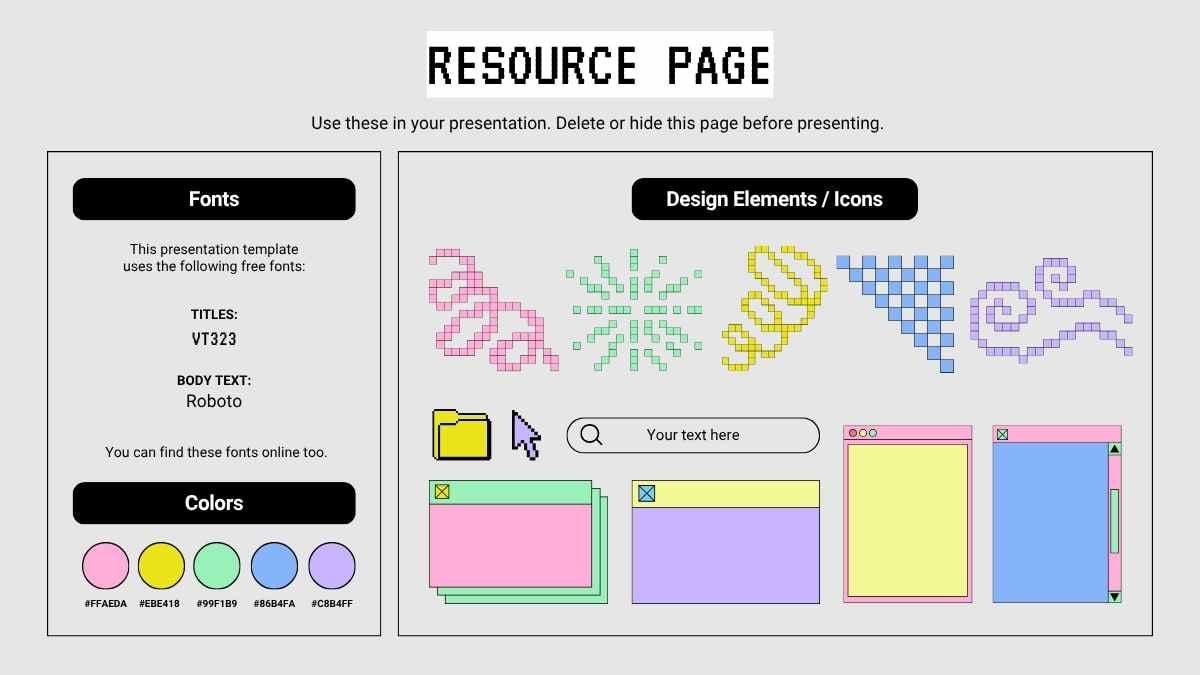Screen dimensions: 1200x675
Task: Click the yellow pixel folder icon
Action: [461, 435]
